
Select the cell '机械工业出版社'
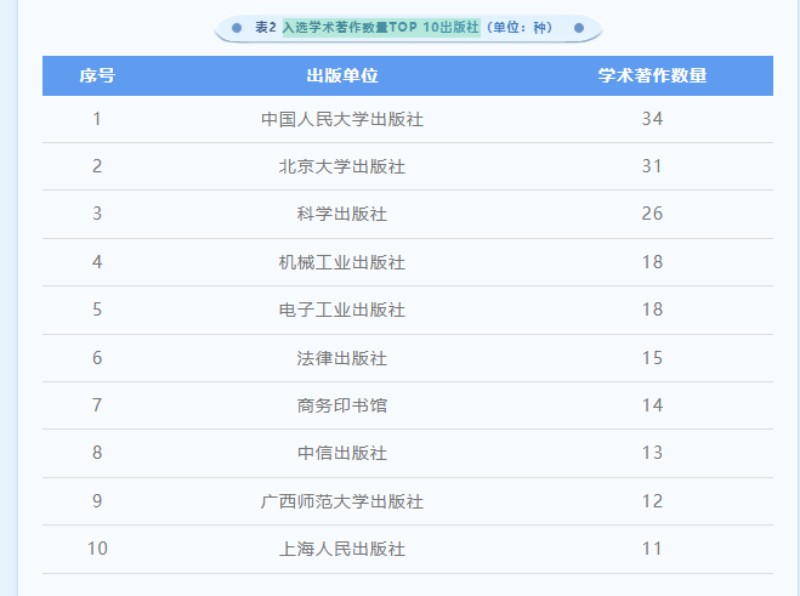[x=342, y=262]
